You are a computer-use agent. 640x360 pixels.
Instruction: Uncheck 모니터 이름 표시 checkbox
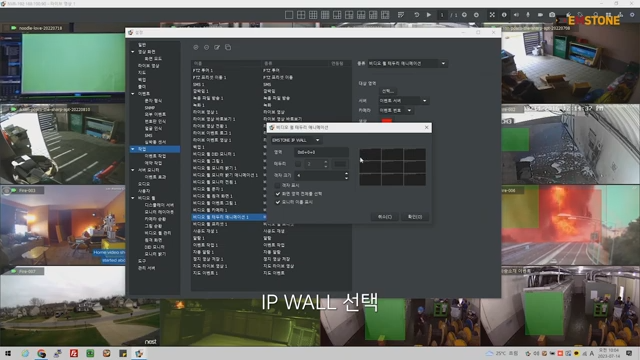click(x=278, y=202)
